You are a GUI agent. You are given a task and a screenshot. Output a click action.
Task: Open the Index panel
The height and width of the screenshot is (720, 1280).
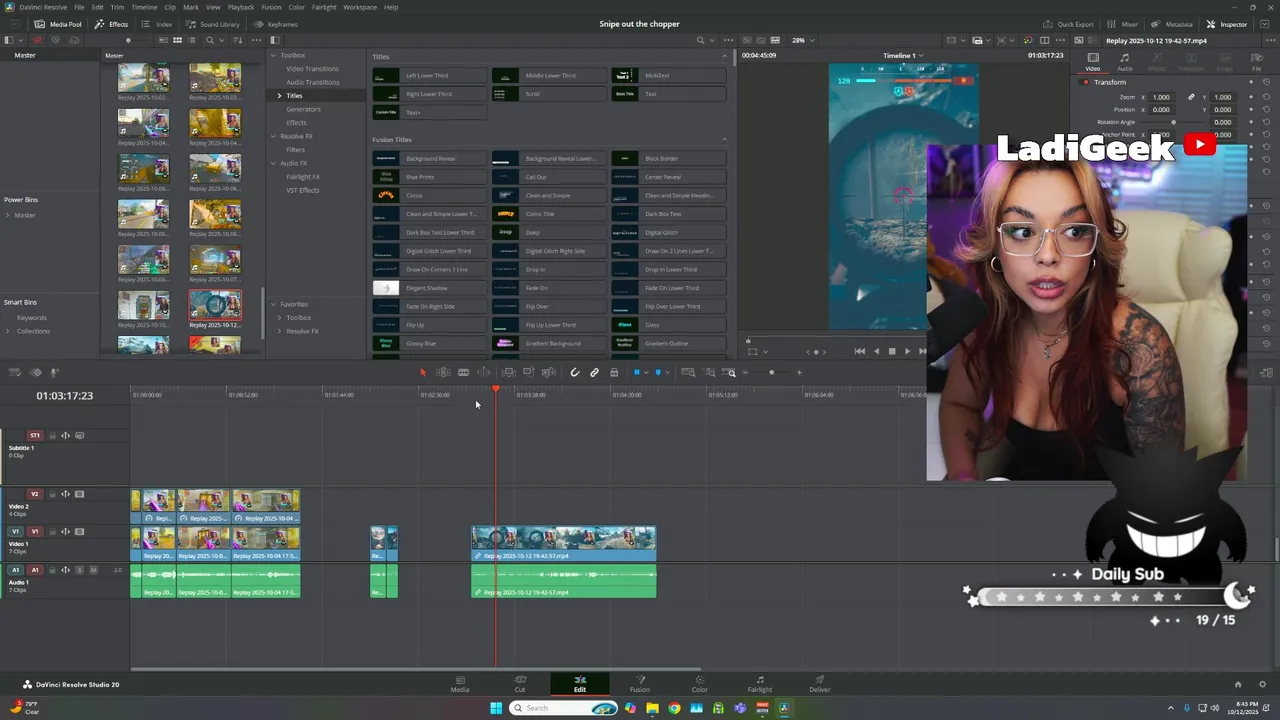(157, 24)
